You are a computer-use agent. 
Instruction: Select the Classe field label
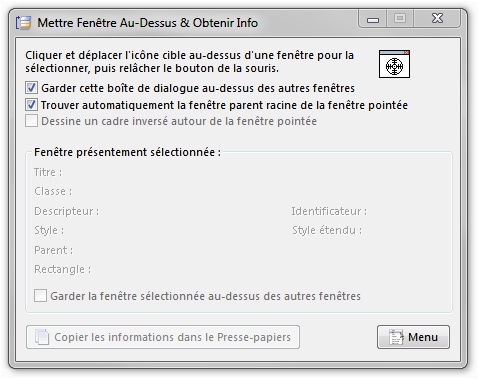click(53, 191)
